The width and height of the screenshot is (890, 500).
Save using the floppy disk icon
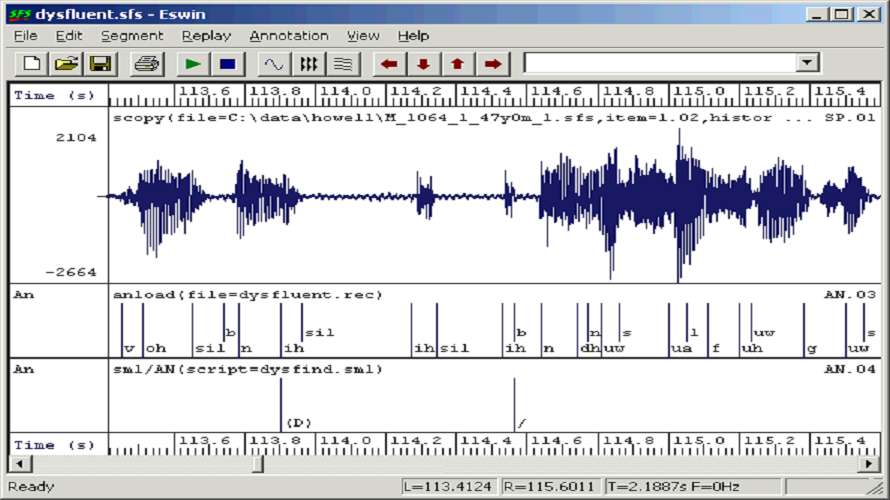[100, 64]
